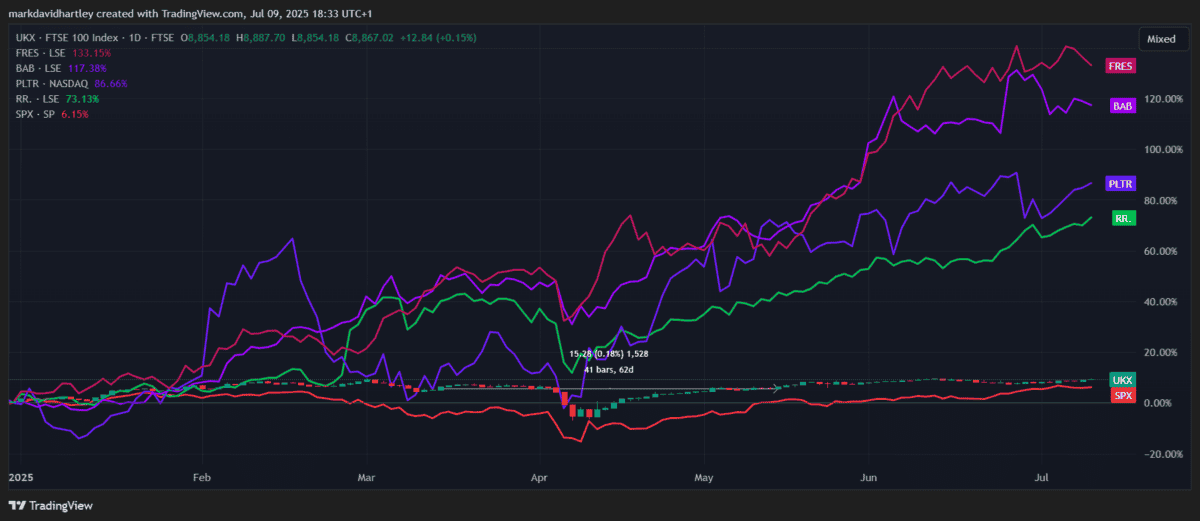Click the UKX label tag on right axis
The height and width of the screenshot is (521, 1200).
pyautogui.click(x=1122, y=380)
